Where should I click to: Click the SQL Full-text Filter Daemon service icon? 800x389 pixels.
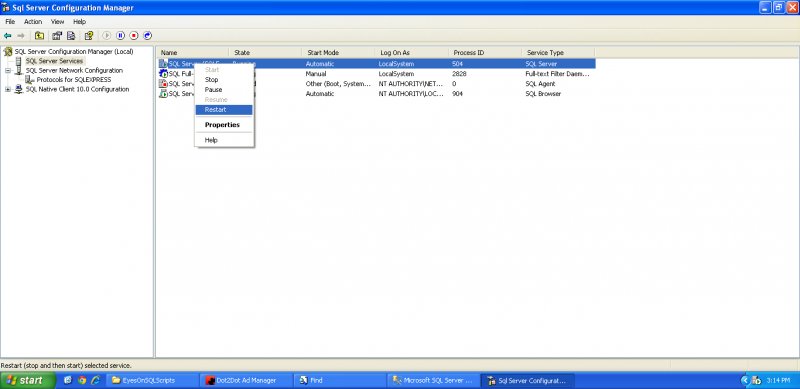163,74
